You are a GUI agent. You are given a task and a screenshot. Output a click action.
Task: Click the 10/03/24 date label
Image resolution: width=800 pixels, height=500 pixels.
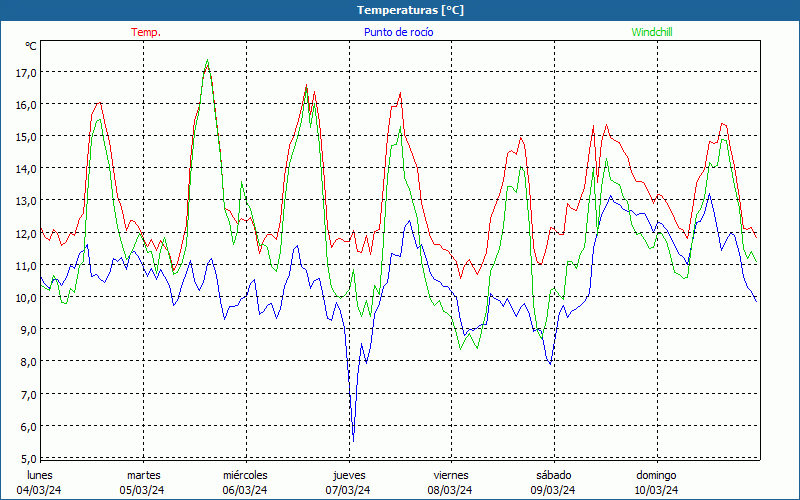(x=656, y=490)
